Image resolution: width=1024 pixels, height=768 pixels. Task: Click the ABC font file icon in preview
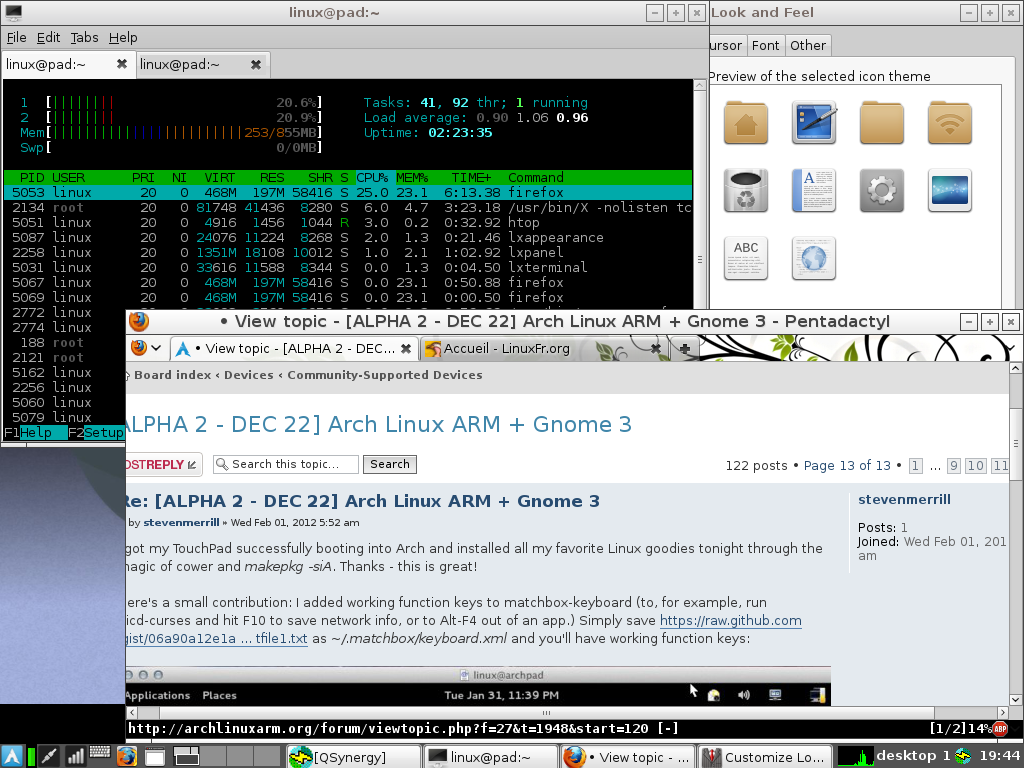pos(746,258)
